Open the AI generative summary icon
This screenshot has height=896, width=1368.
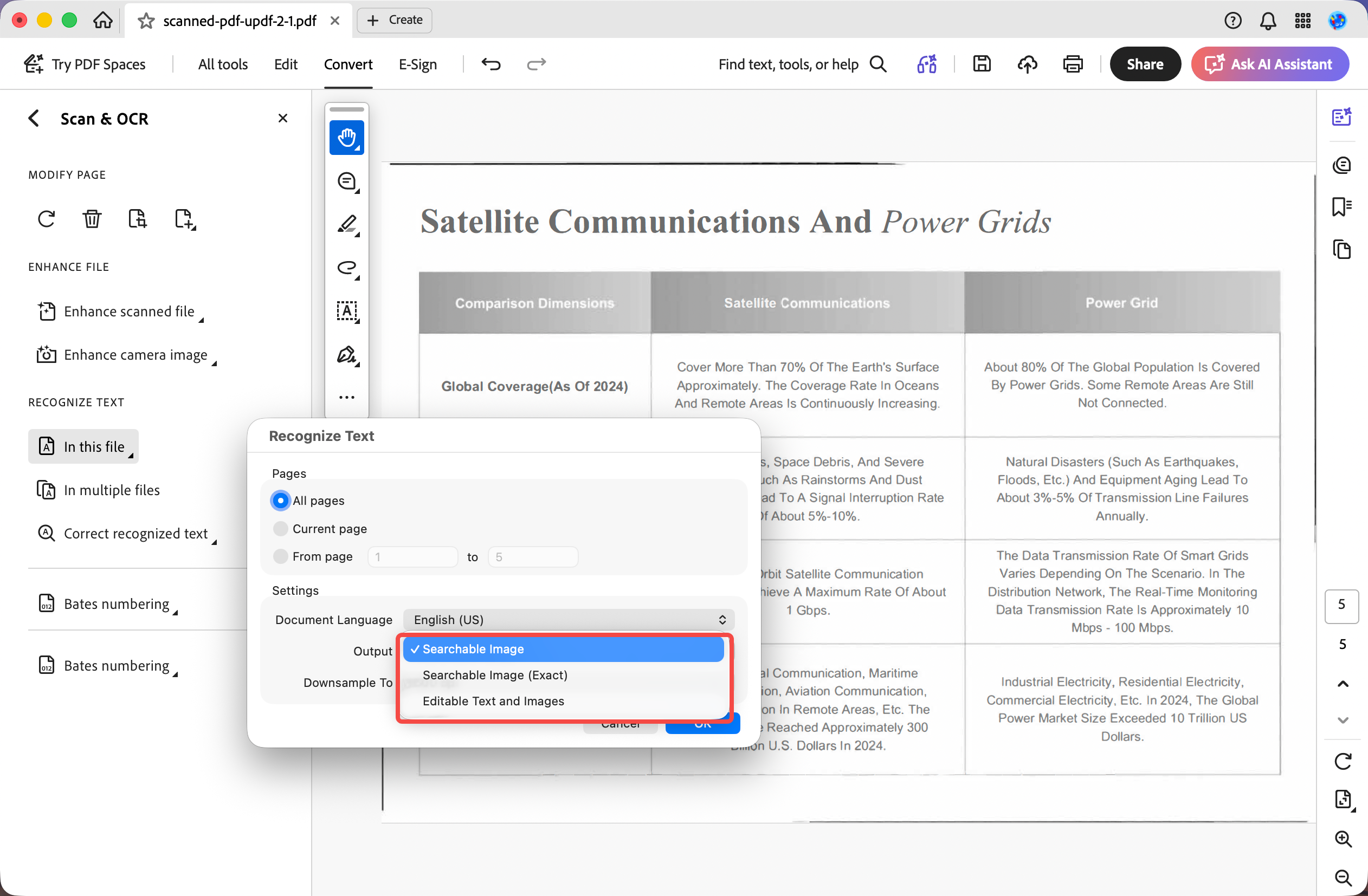(x=927, y=64)
